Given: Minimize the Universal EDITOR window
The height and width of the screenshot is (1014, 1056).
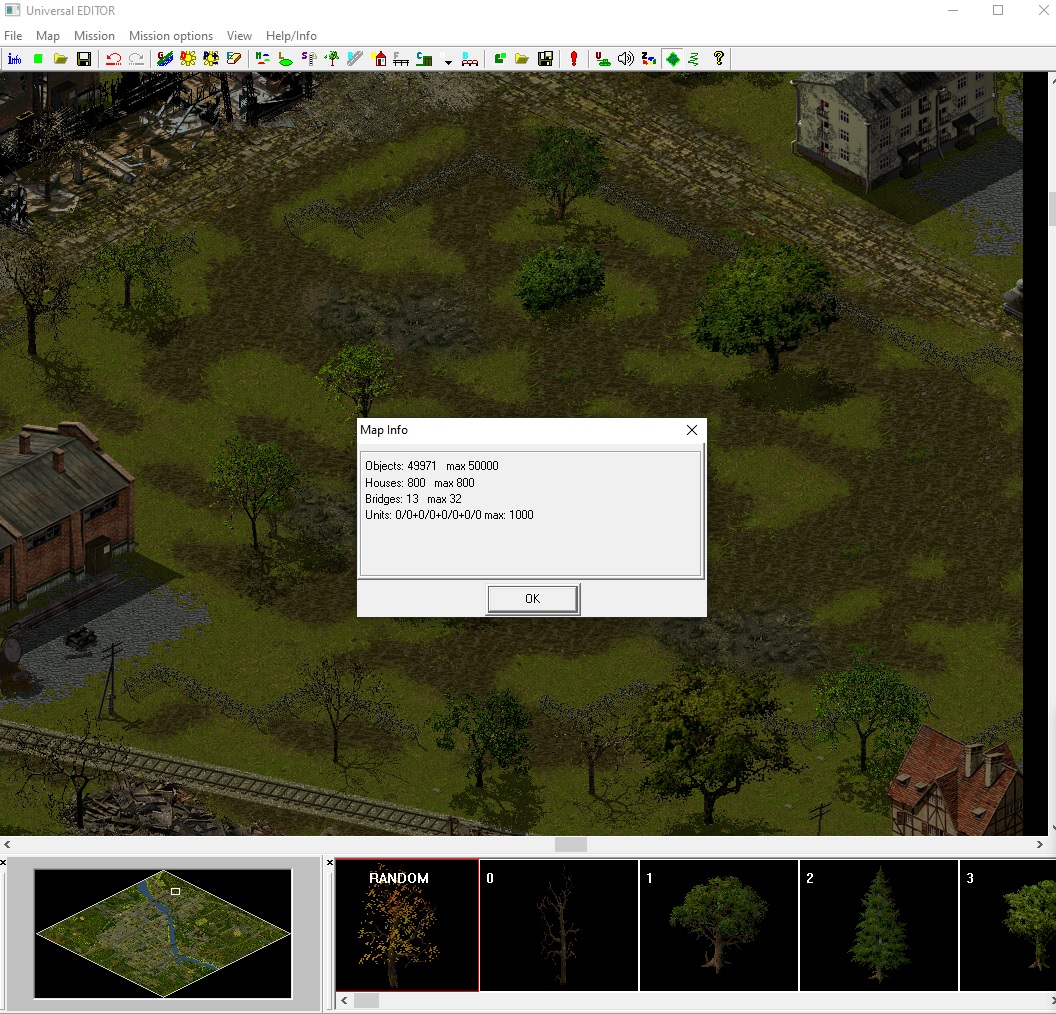Looking at the screenshot, I should [953, 10].
